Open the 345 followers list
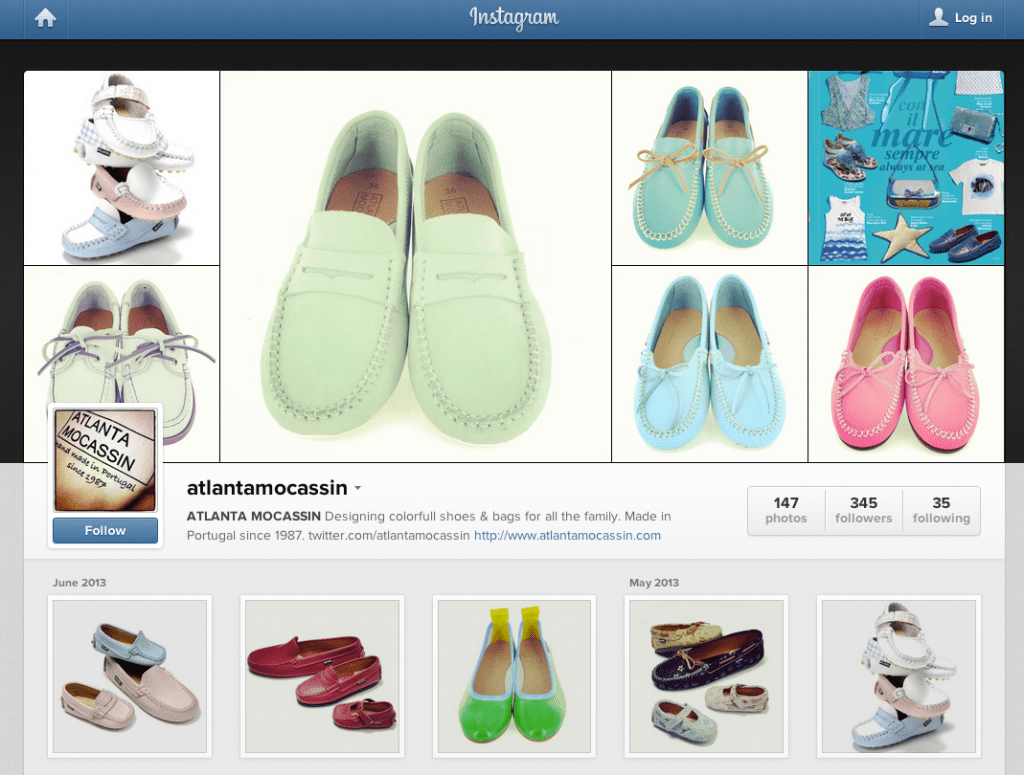Viewport: 1024px width, 775px height. click(863, 511)
